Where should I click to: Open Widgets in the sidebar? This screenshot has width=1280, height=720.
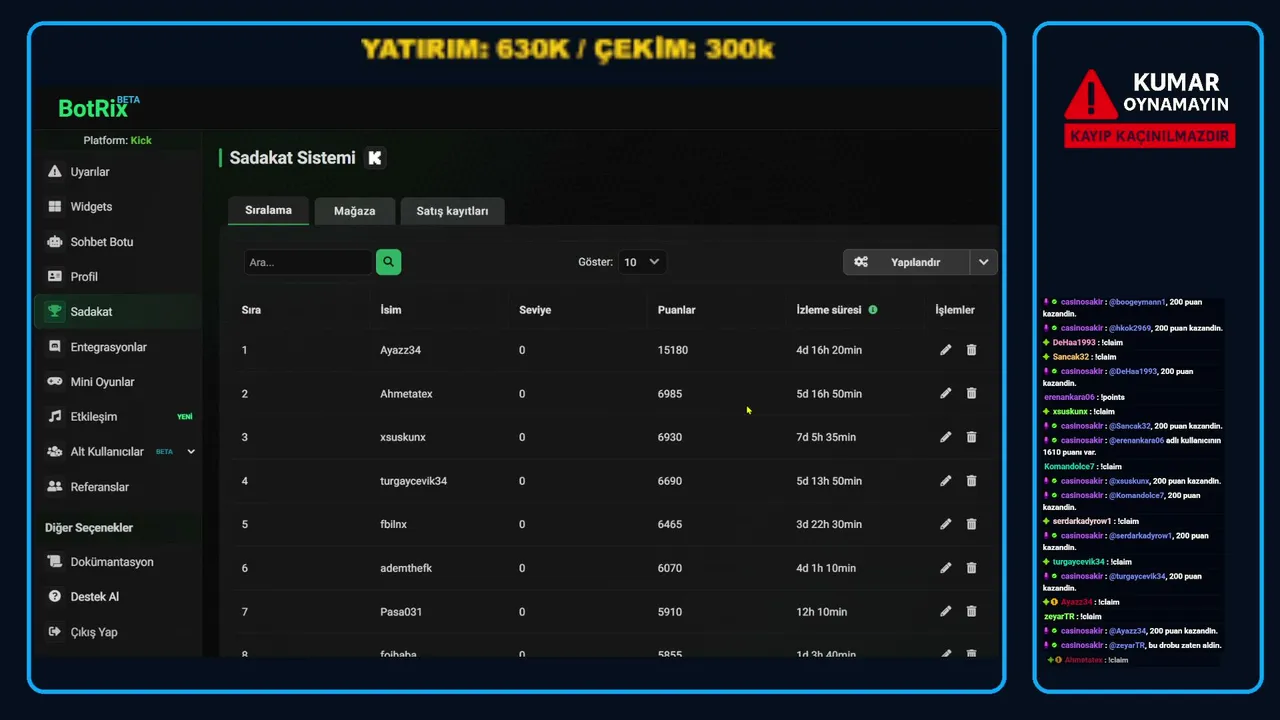pos(117,207)
